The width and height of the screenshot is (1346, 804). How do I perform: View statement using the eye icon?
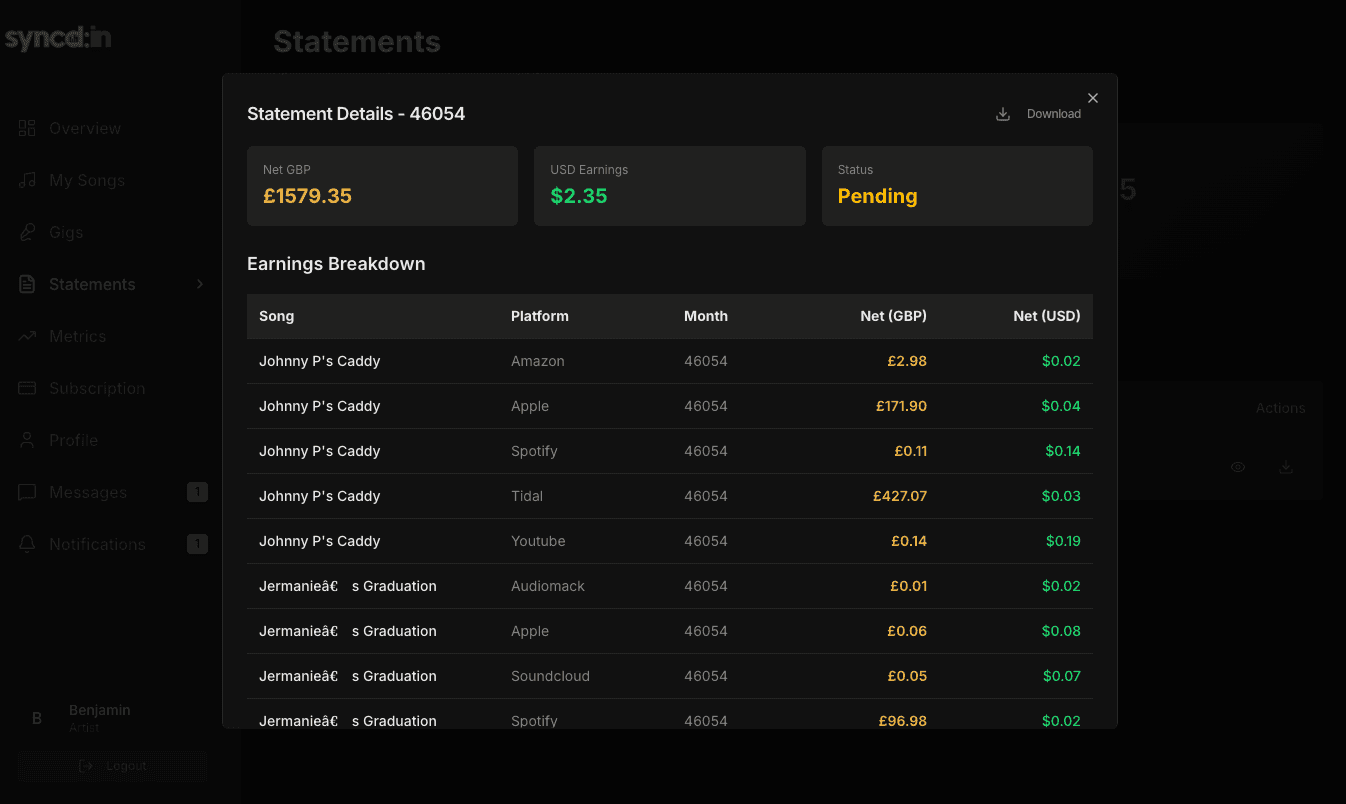[x=1238, y=467]
